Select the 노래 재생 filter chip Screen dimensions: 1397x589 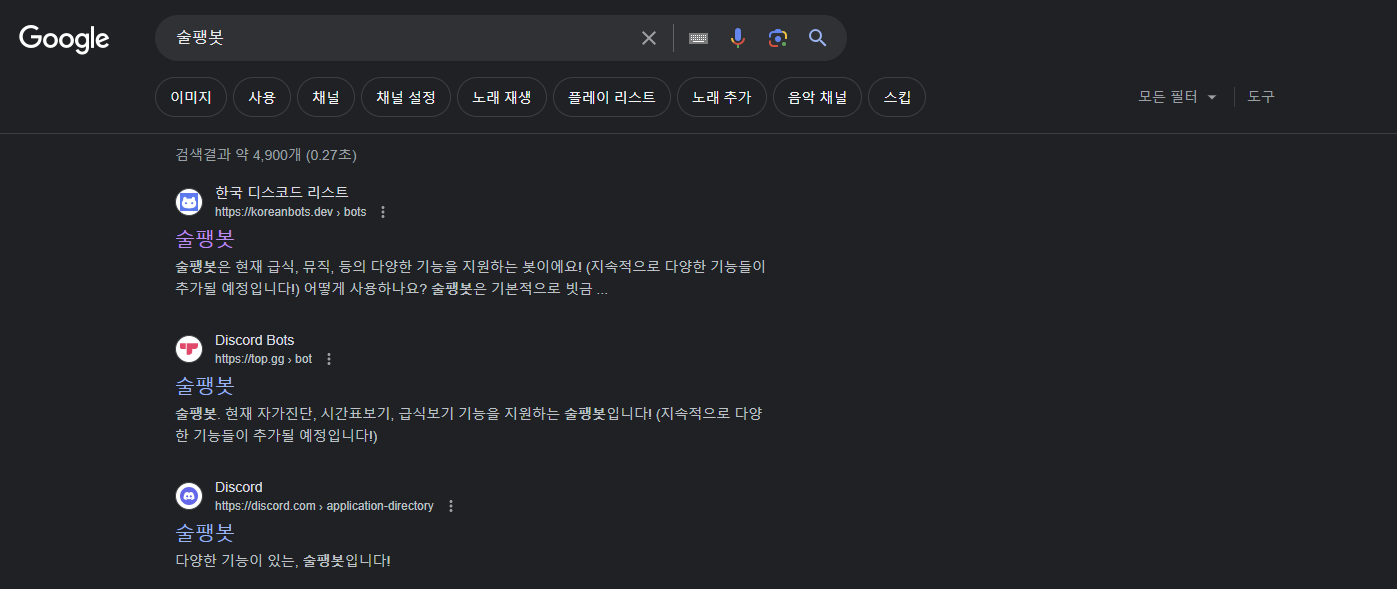pos(502,97)
